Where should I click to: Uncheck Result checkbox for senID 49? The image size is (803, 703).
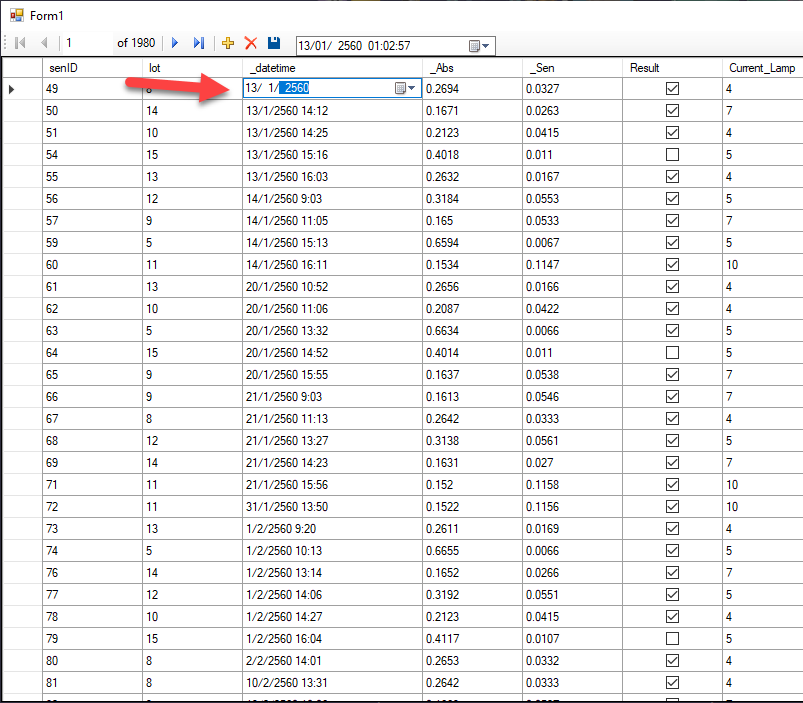pos(672,89)
